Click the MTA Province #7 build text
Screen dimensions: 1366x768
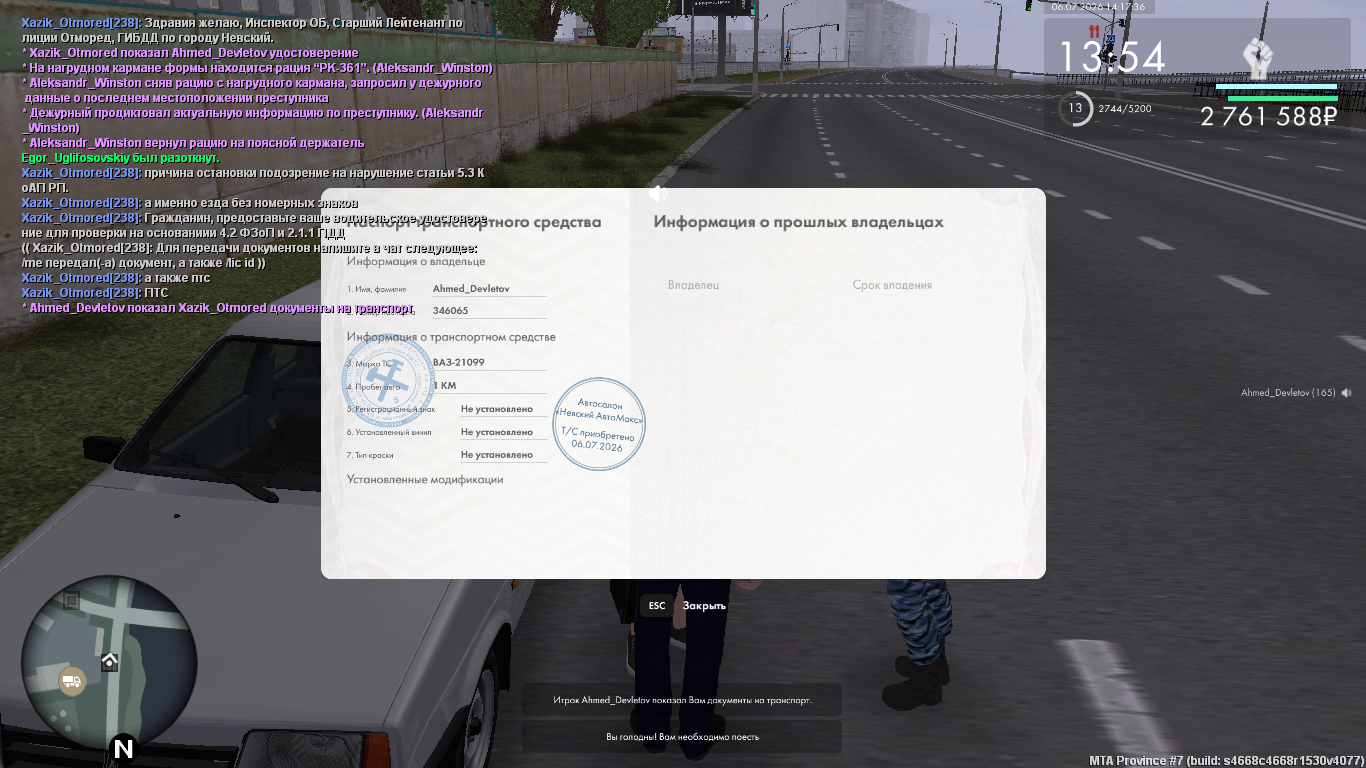point(1226,761)
